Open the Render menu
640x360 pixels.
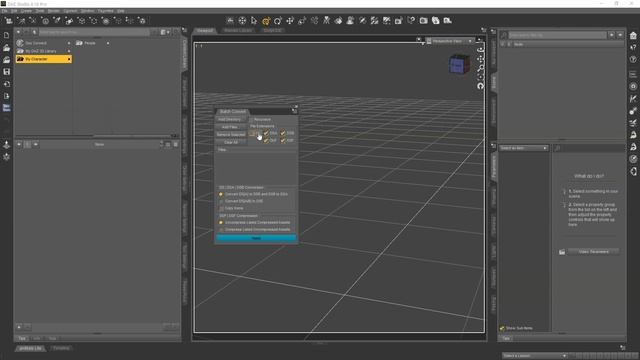(53, 11)
